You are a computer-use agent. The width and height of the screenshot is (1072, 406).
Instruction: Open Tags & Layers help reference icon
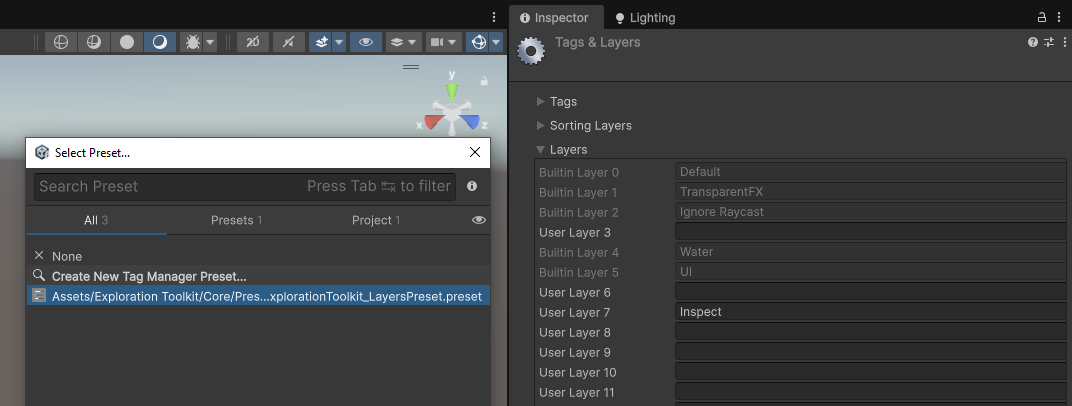click(1033, 42)
